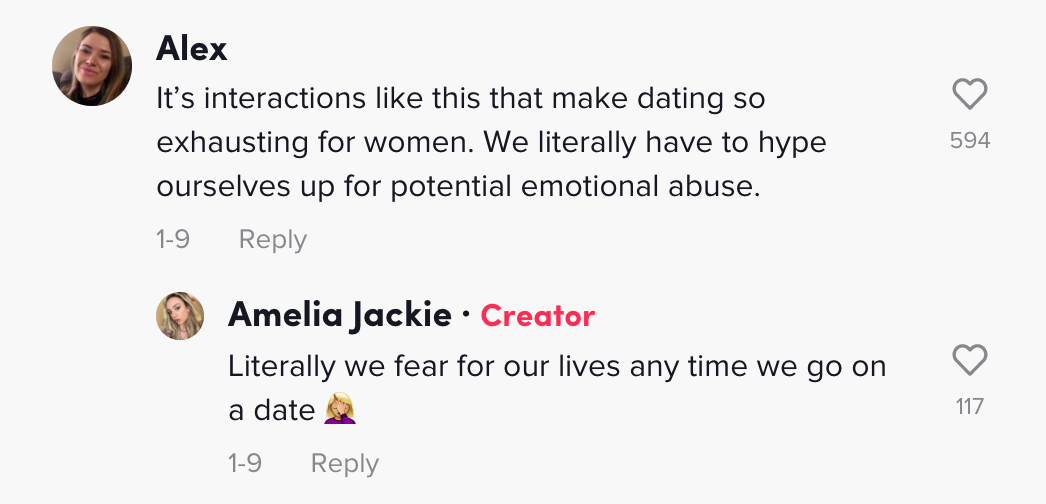Visit the Alex username profile link
This screenshot has width=1046, height=504.
[191, 49]
